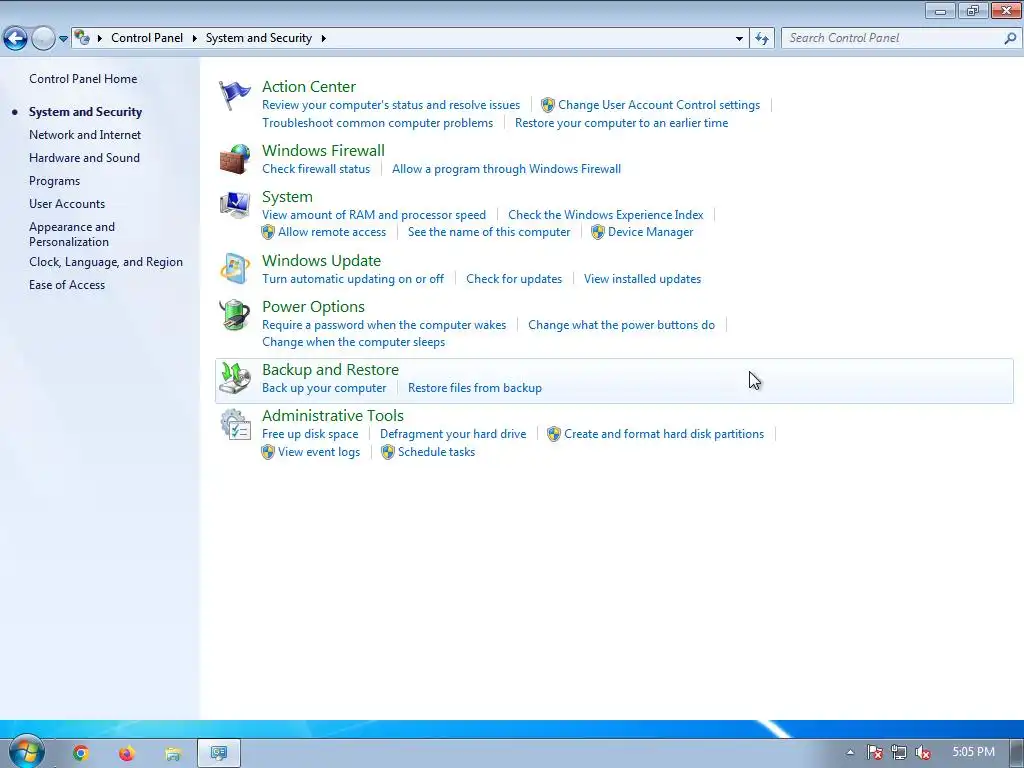Select User Accounts in sidebar

[67, 204]
